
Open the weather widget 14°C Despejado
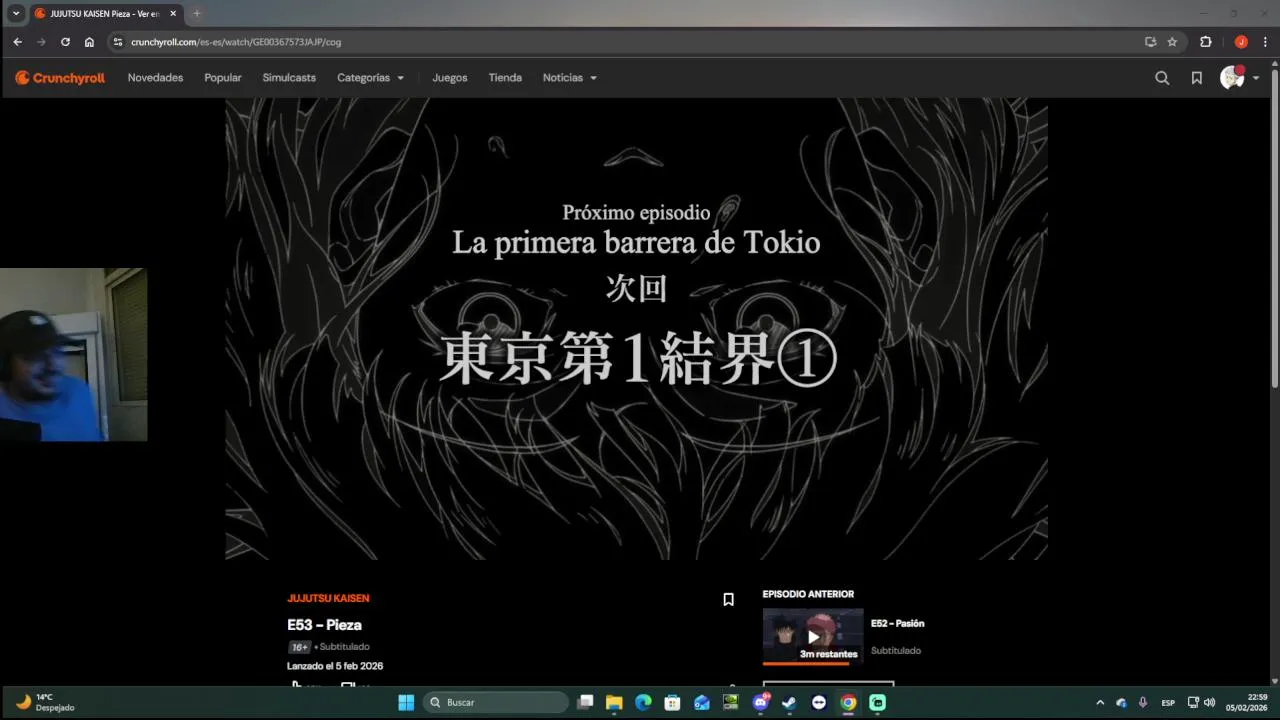(x=44, y=702)
